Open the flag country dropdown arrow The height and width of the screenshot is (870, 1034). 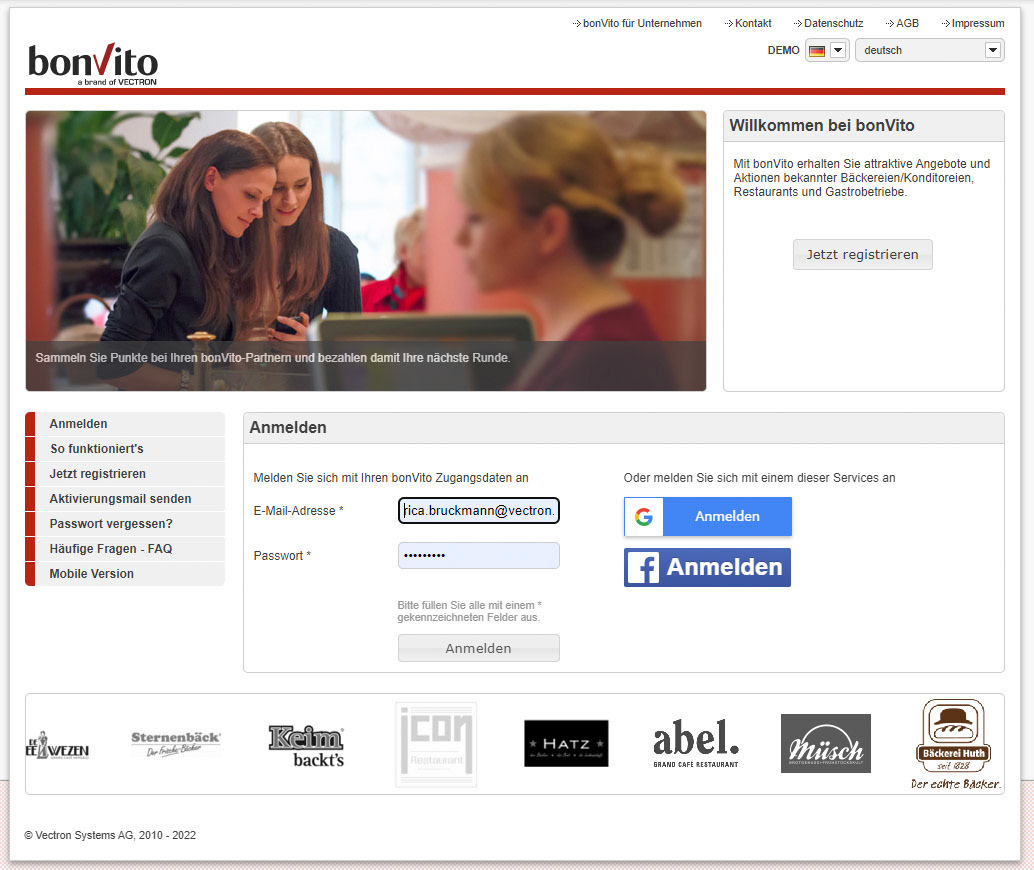pos(838,50)
